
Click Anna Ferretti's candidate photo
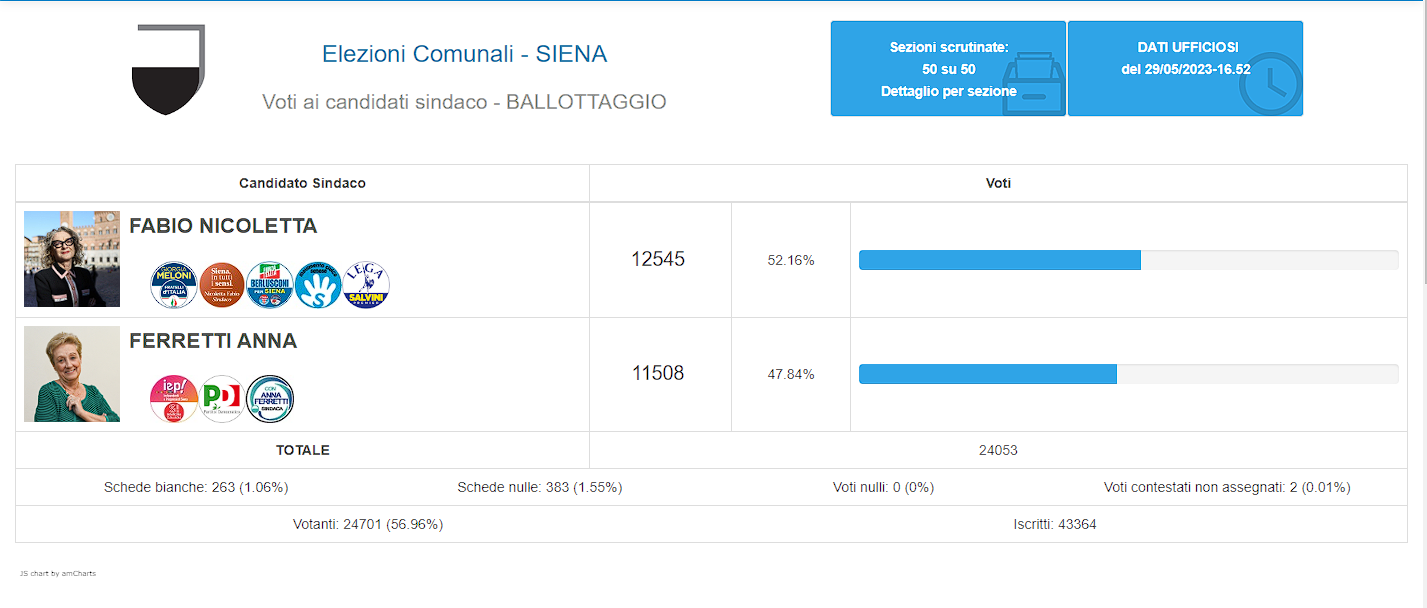tap(72, 374)
